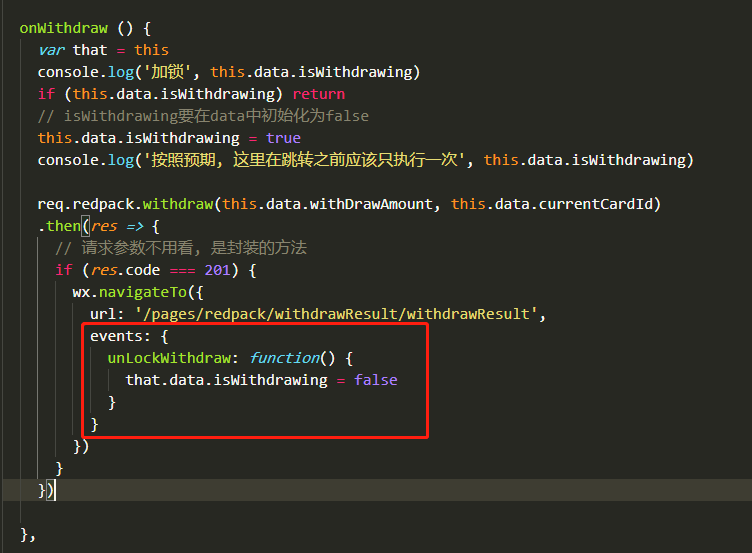Click the withdrawResult url path string

(x=335, y=314)
